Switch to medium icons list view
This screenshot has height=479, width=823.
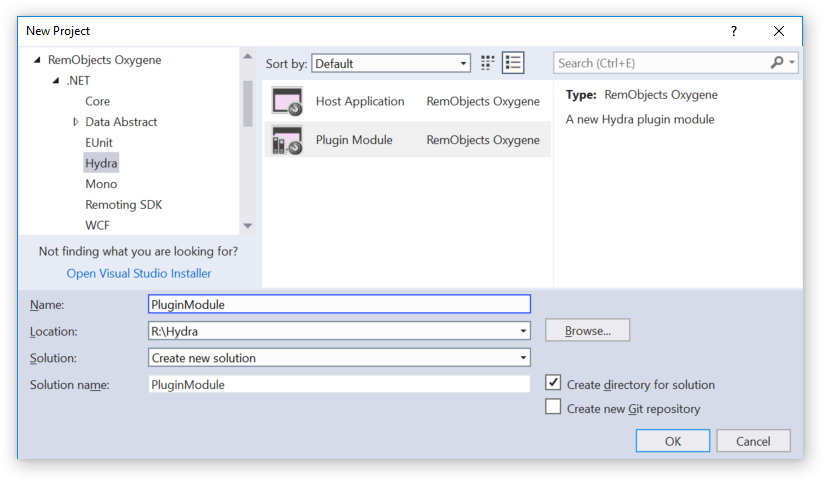coord(513,63)
